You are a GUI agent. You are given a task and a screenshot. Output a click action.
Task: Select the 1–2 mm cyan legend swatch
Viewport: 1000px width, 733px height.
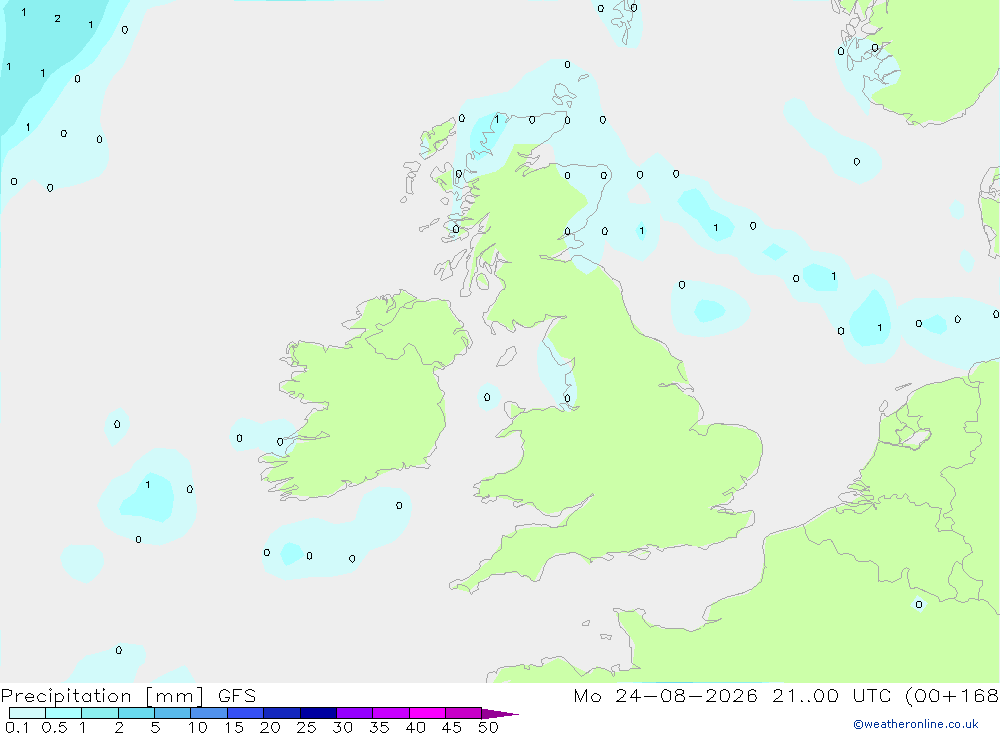click(x=100, y=713)
